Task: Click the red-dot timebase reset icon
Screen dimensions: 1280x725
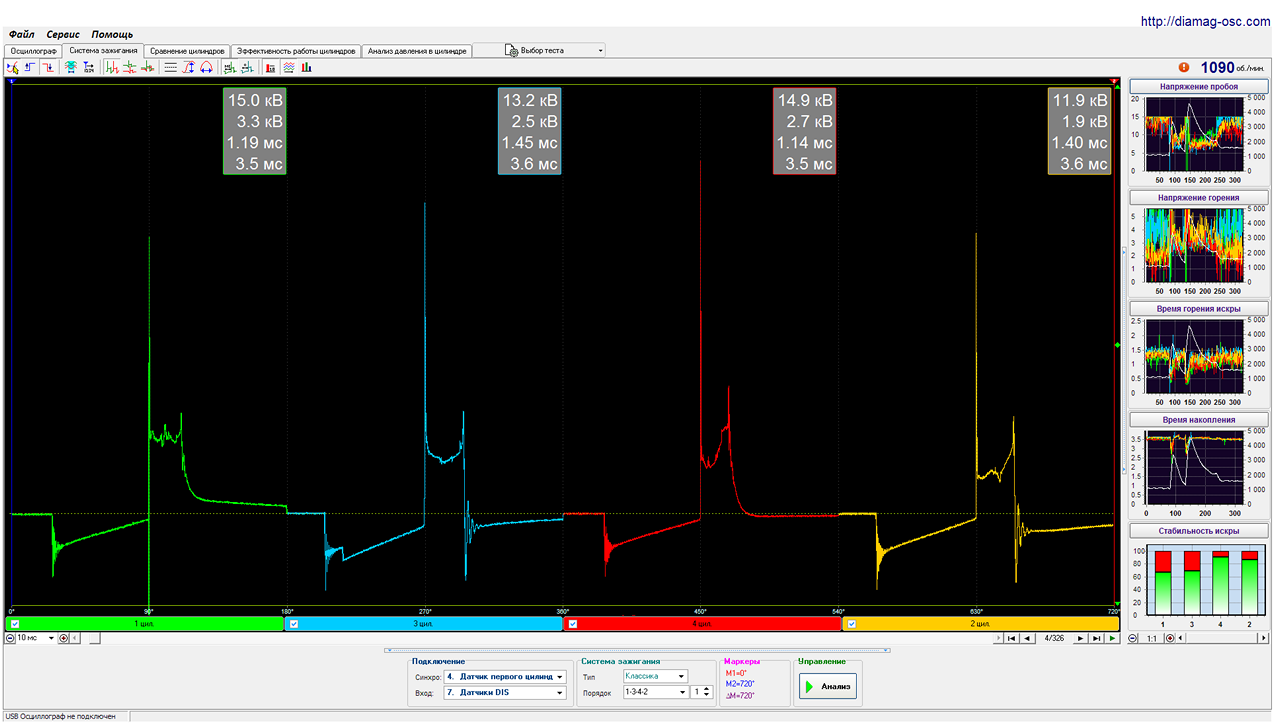Action: (x=63, y=638)
